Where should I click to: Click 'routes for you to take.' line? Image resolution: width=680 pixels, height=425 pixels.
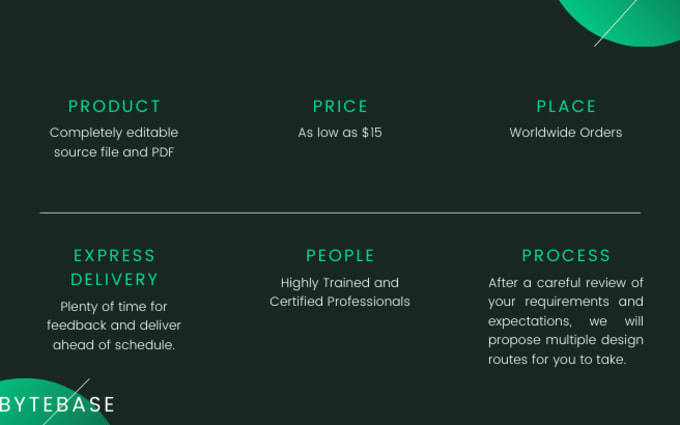pyautogui.click(x=557, y=360)
